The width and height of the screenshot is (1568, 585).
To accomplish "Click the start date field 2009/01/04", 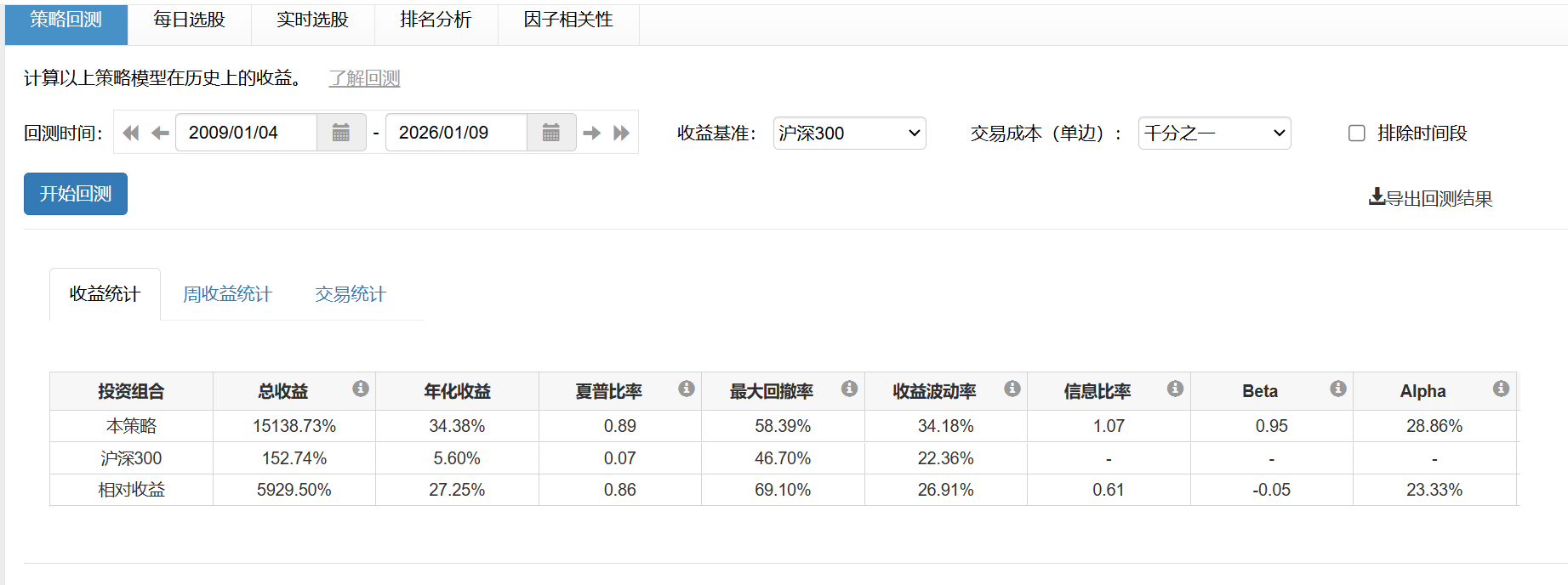I will pos(245,133).
